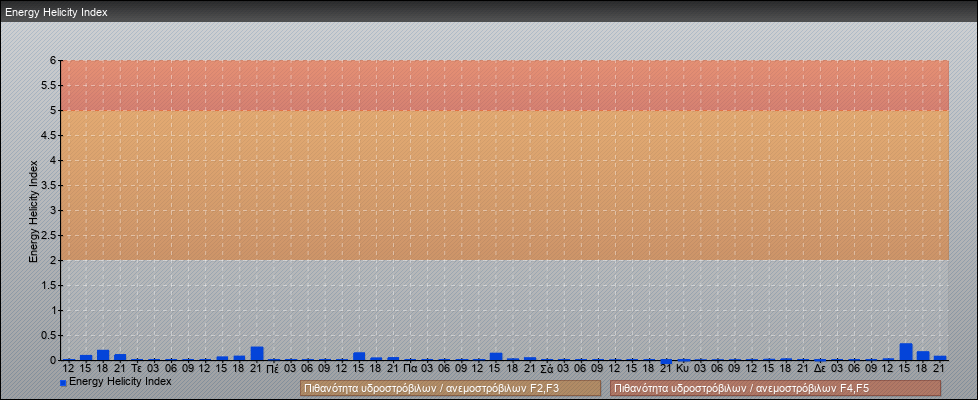Click the Πέ day label on x-axis

[x=273, y=369]
